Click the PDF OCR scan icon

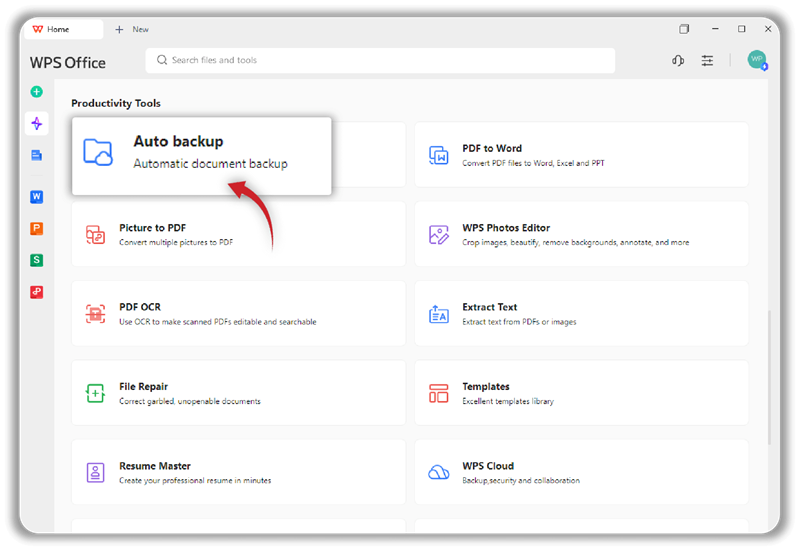pyautogui.click(x=95, y=314)
